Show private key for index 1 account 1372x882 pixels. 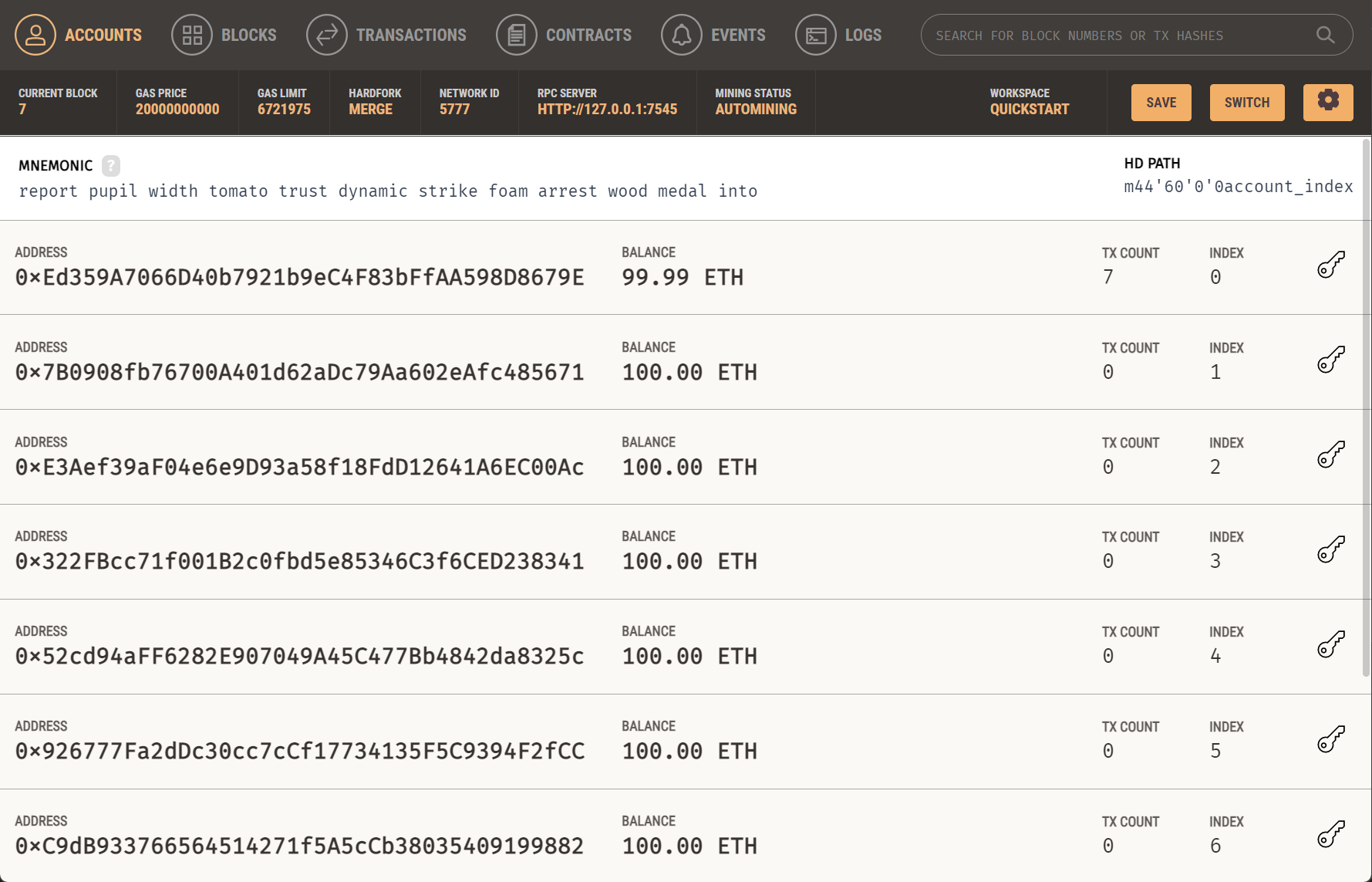pos(1331,360)
